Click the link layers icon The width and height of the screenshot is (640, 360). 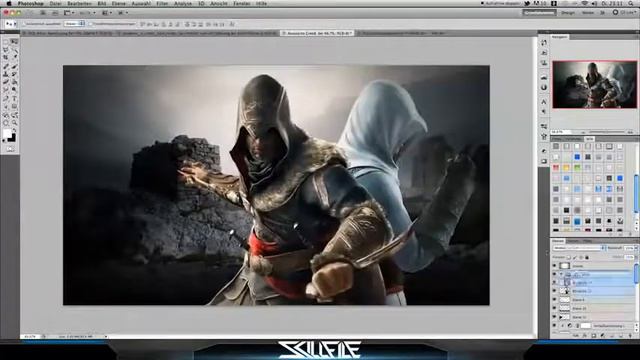(x=575, y=336)
